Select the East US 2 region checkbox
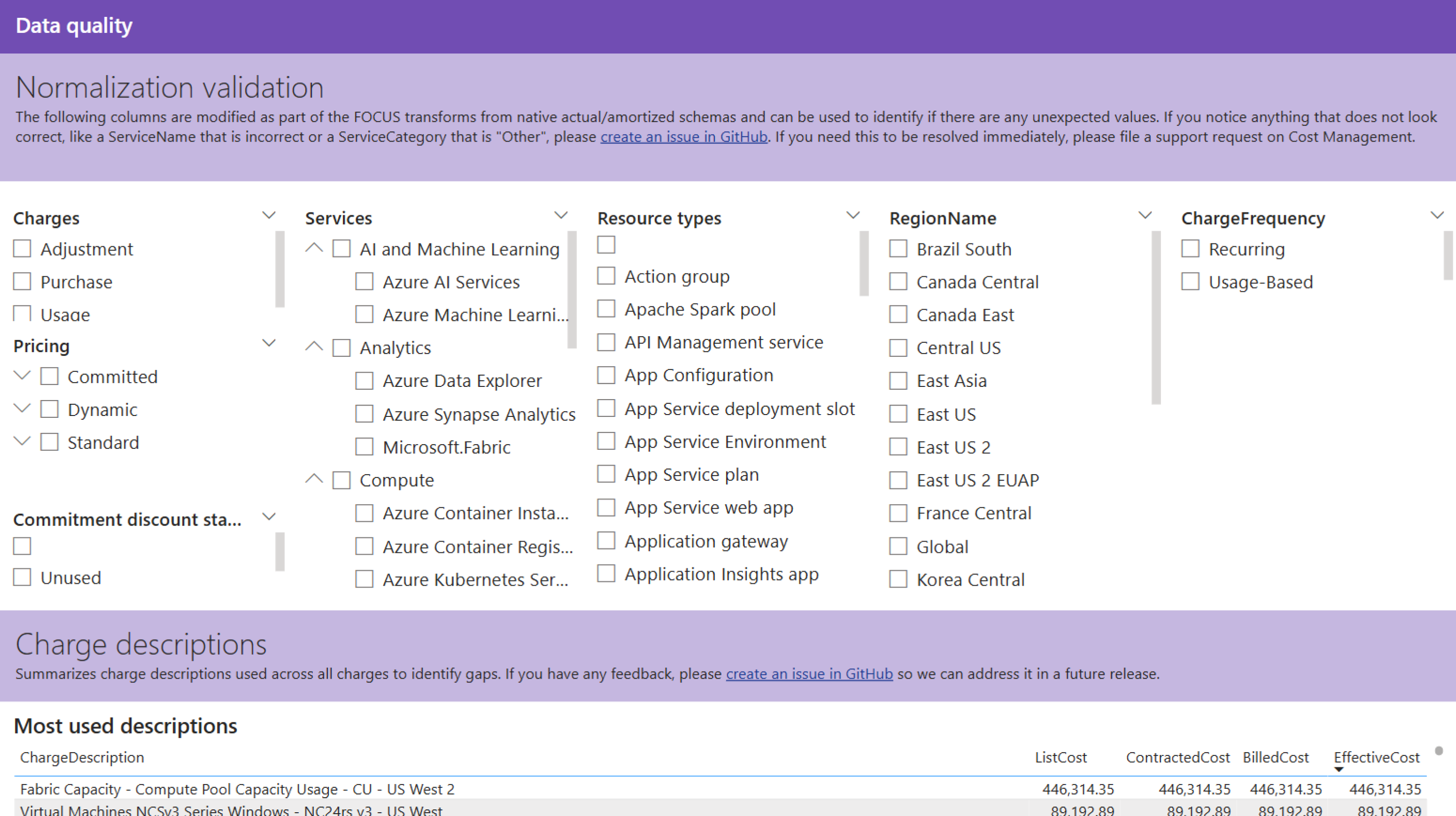1456x816 pixels. 898,447
